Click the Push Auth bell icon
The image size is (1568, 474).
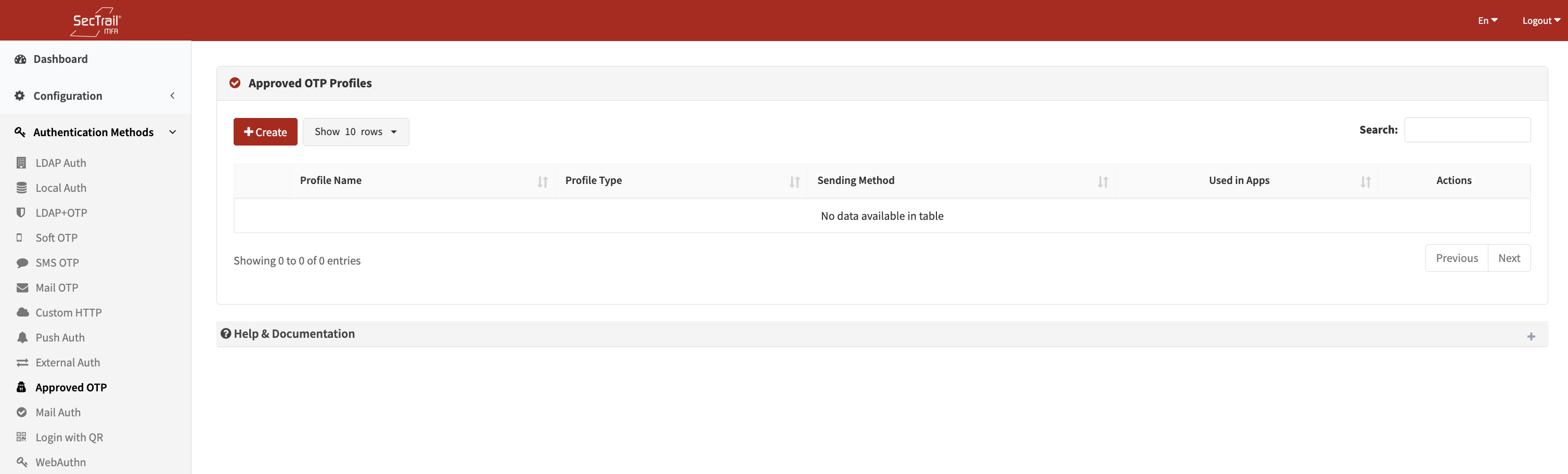click(x=22, y=338)
